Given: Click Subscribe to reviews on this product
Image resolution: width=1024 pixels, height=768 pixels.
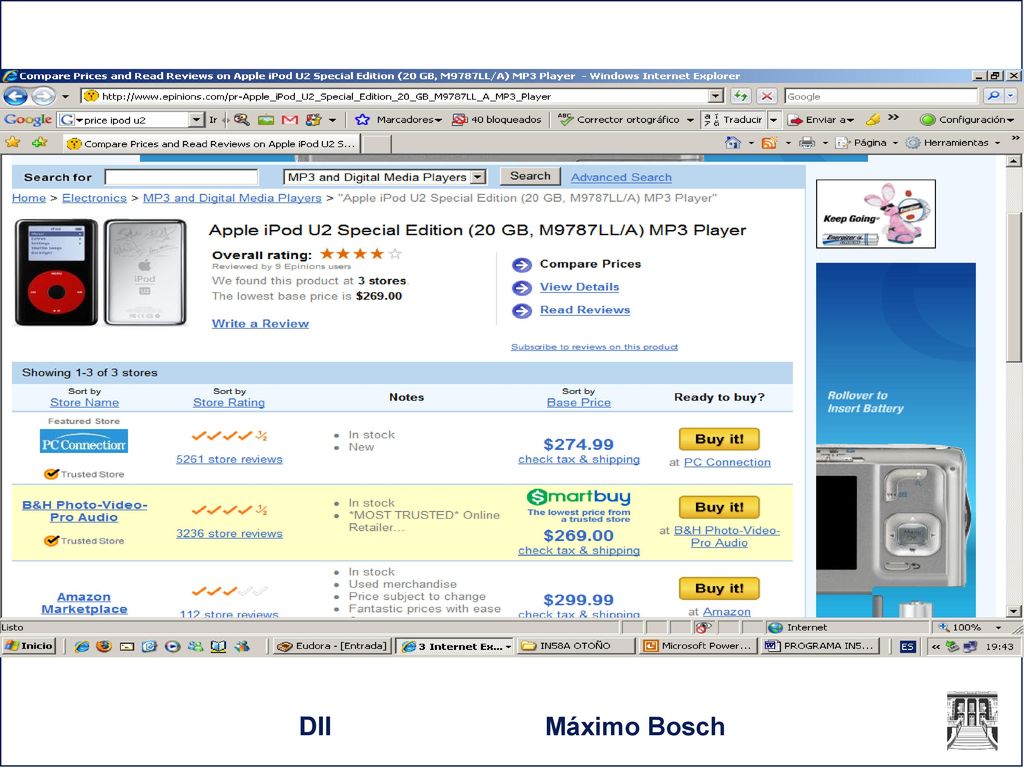Looking at the screenshot, I should pyautogui.click(x=594, y=347).
